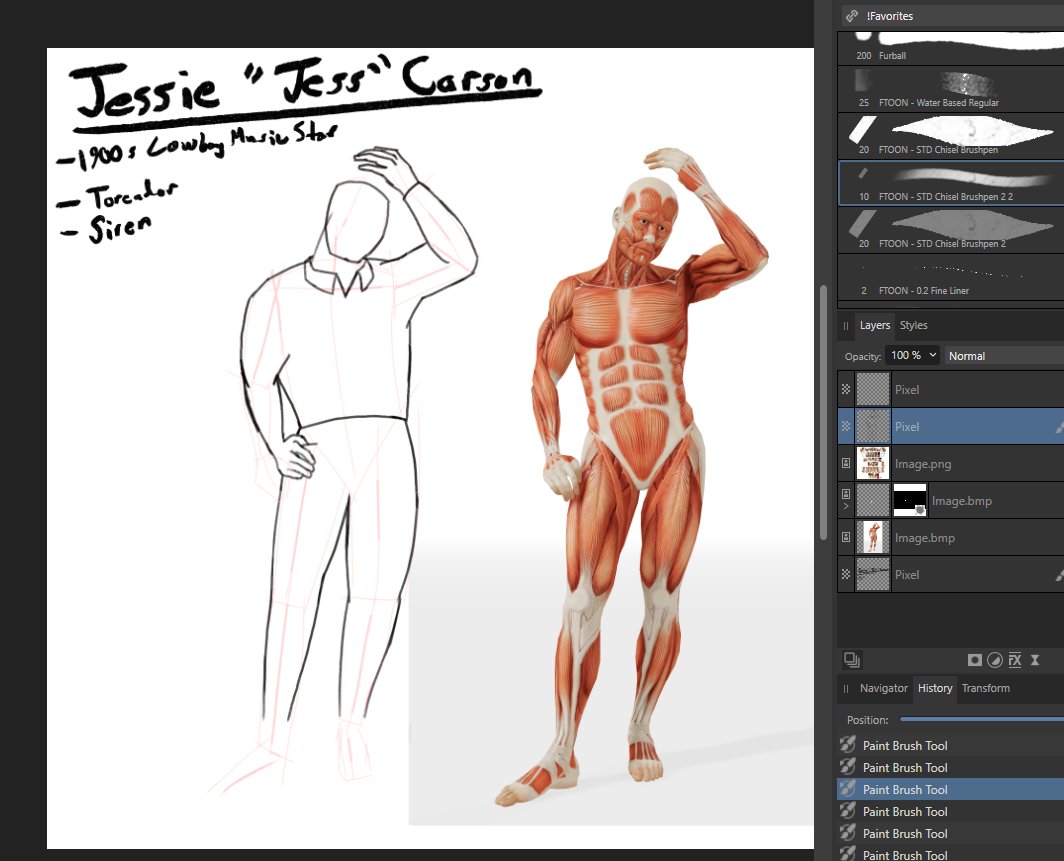1064x861 pixels.
Task: Pick the size 20 STD Chisel Brushpen 2 brush
Action: tap(951, 230)
